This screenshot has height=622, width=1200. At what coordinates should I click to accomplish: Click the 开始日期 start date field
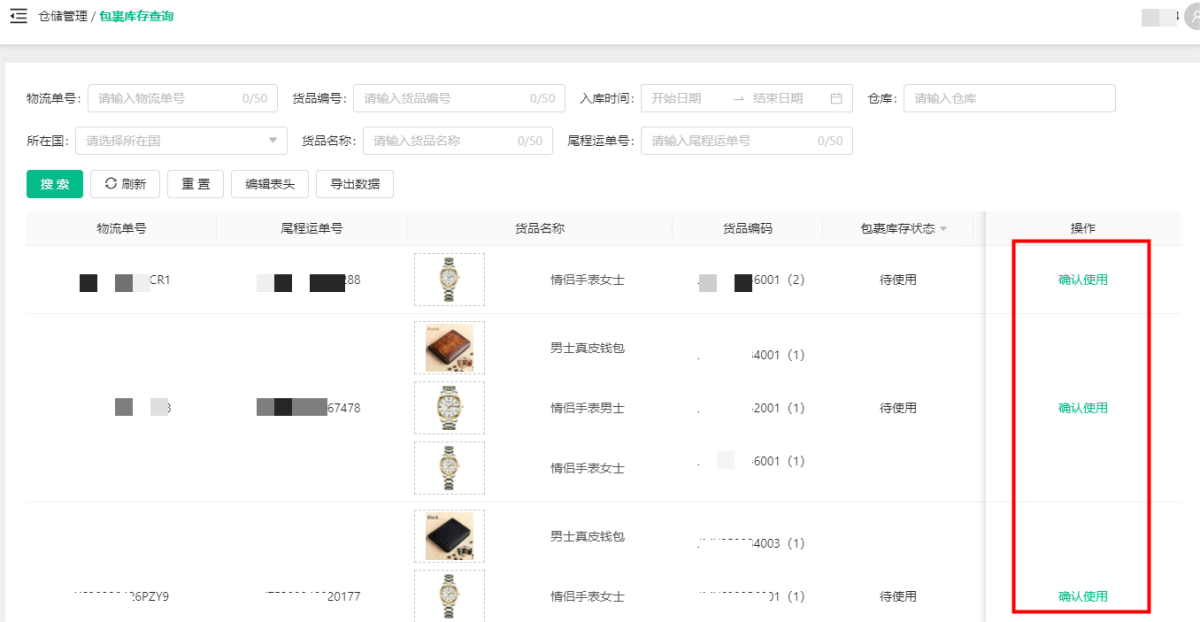(685, 98)
